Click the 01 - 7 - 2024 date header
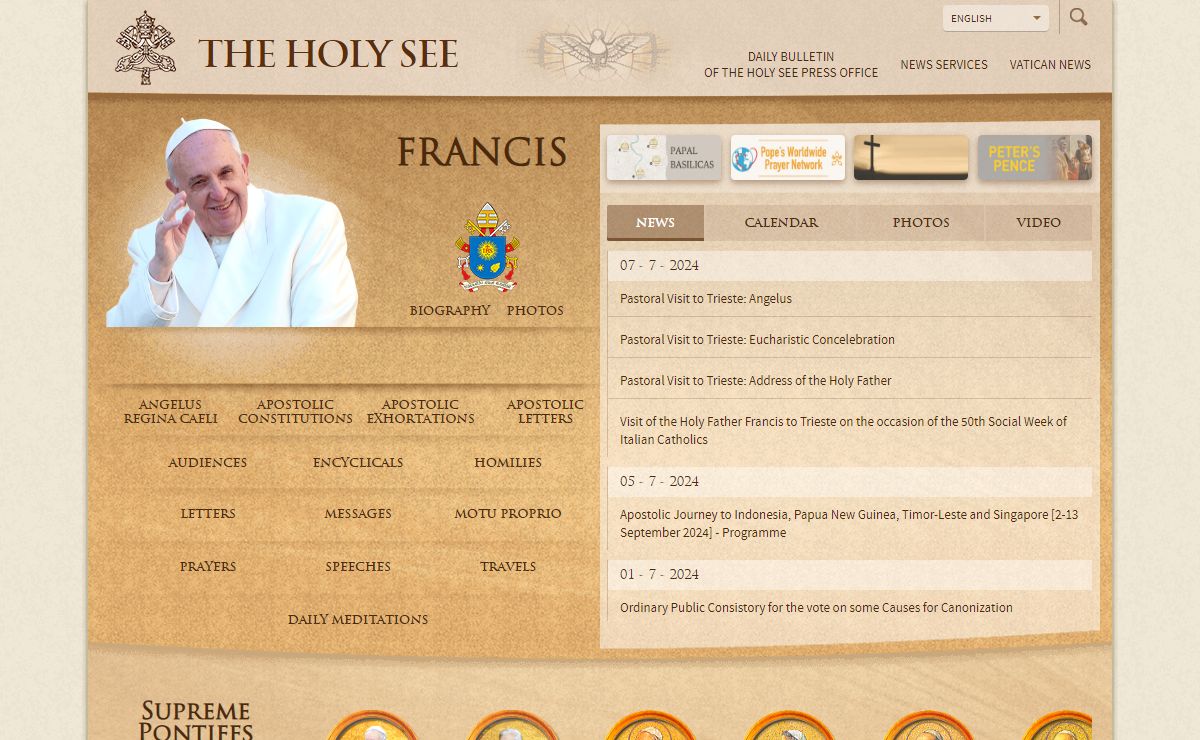The image size is (1200, 740). pyautogui.click(x=850, y=575)
